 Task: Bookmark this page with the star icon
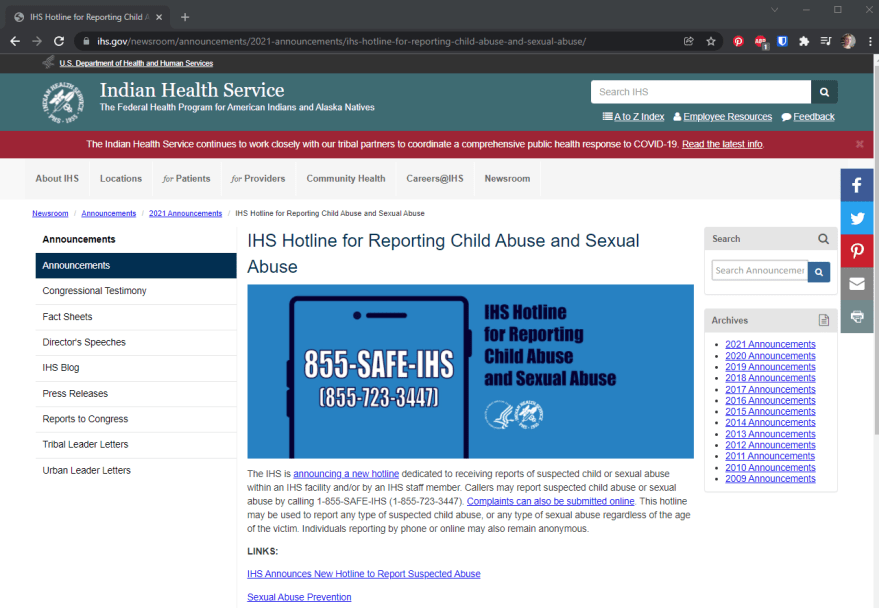pyautogui.click(x=711, y=41)
